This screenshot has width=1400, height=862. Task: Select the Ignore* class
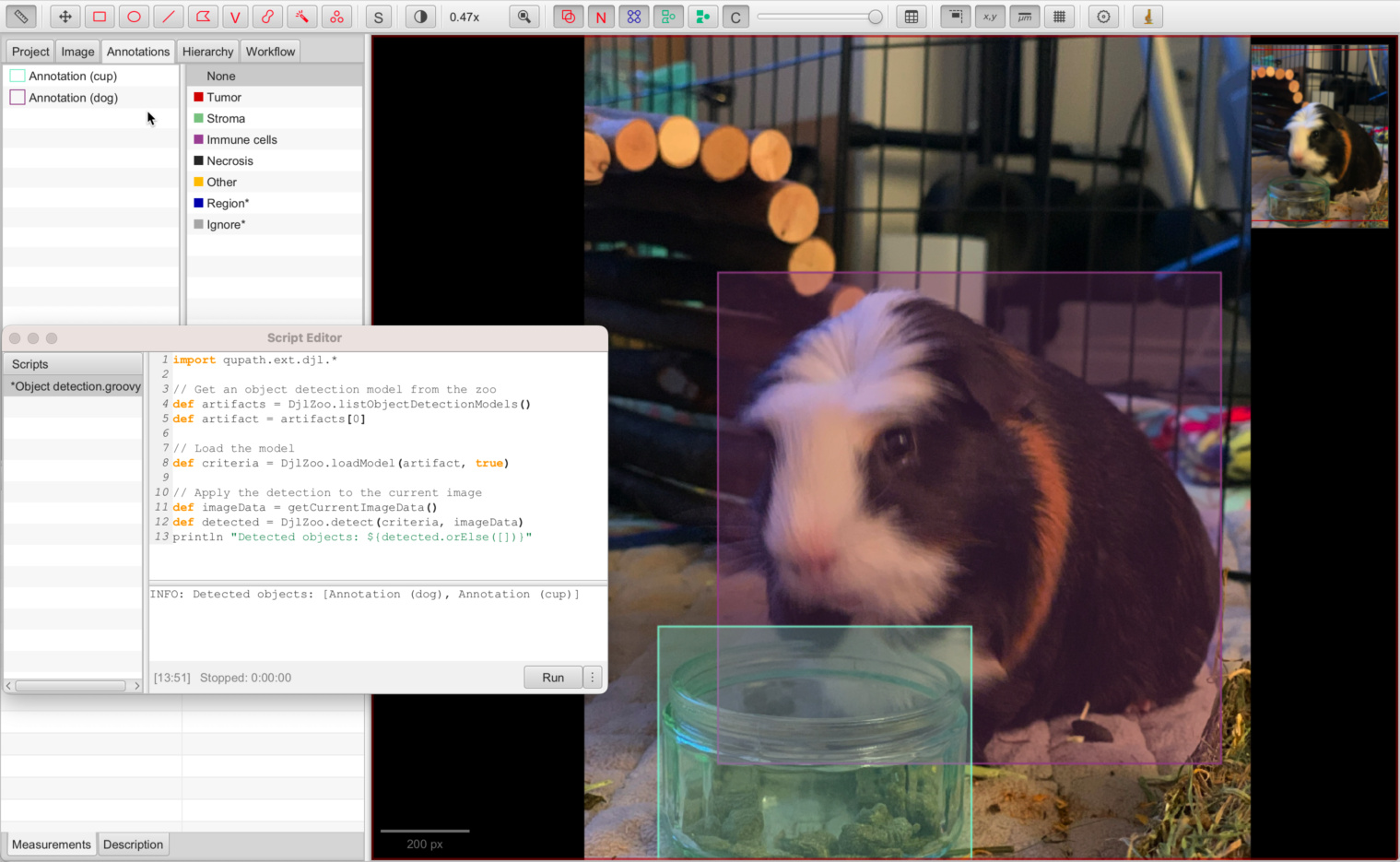275,224
